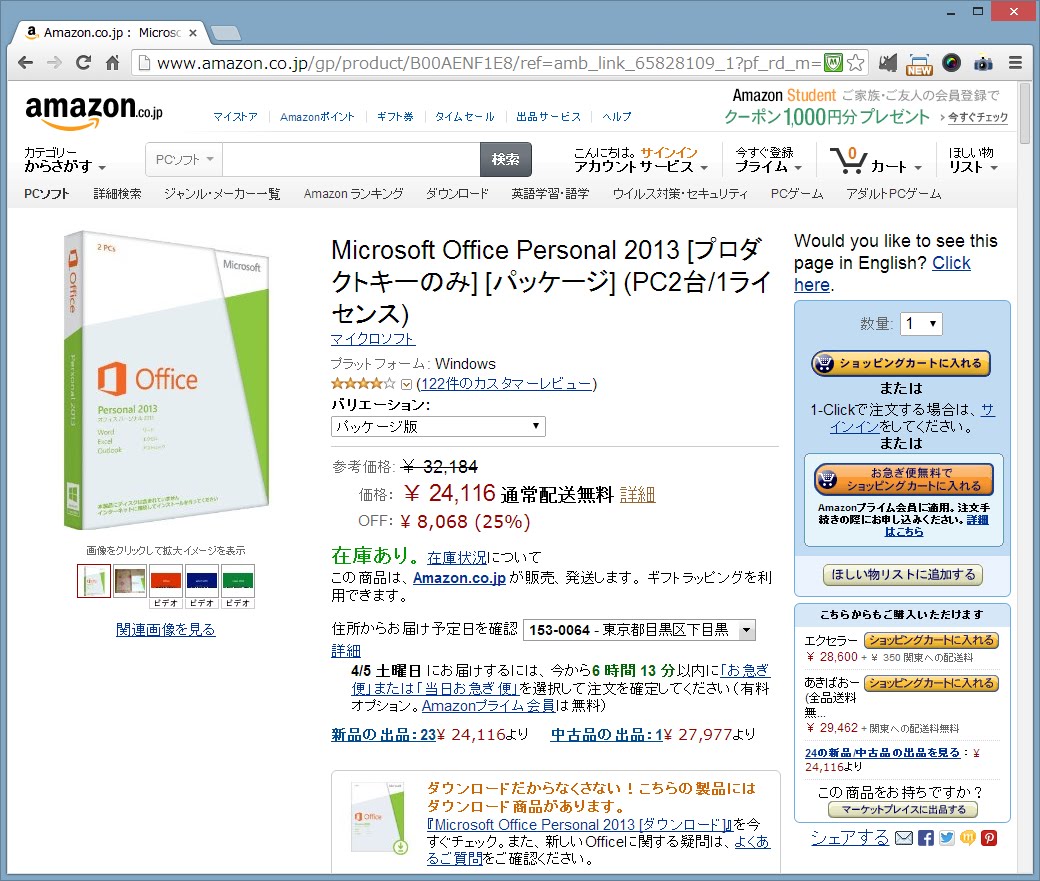Open the バリエーション パッケージ版 dropdown
This screenshot has height=881, width=1040.
click(438, 427)
